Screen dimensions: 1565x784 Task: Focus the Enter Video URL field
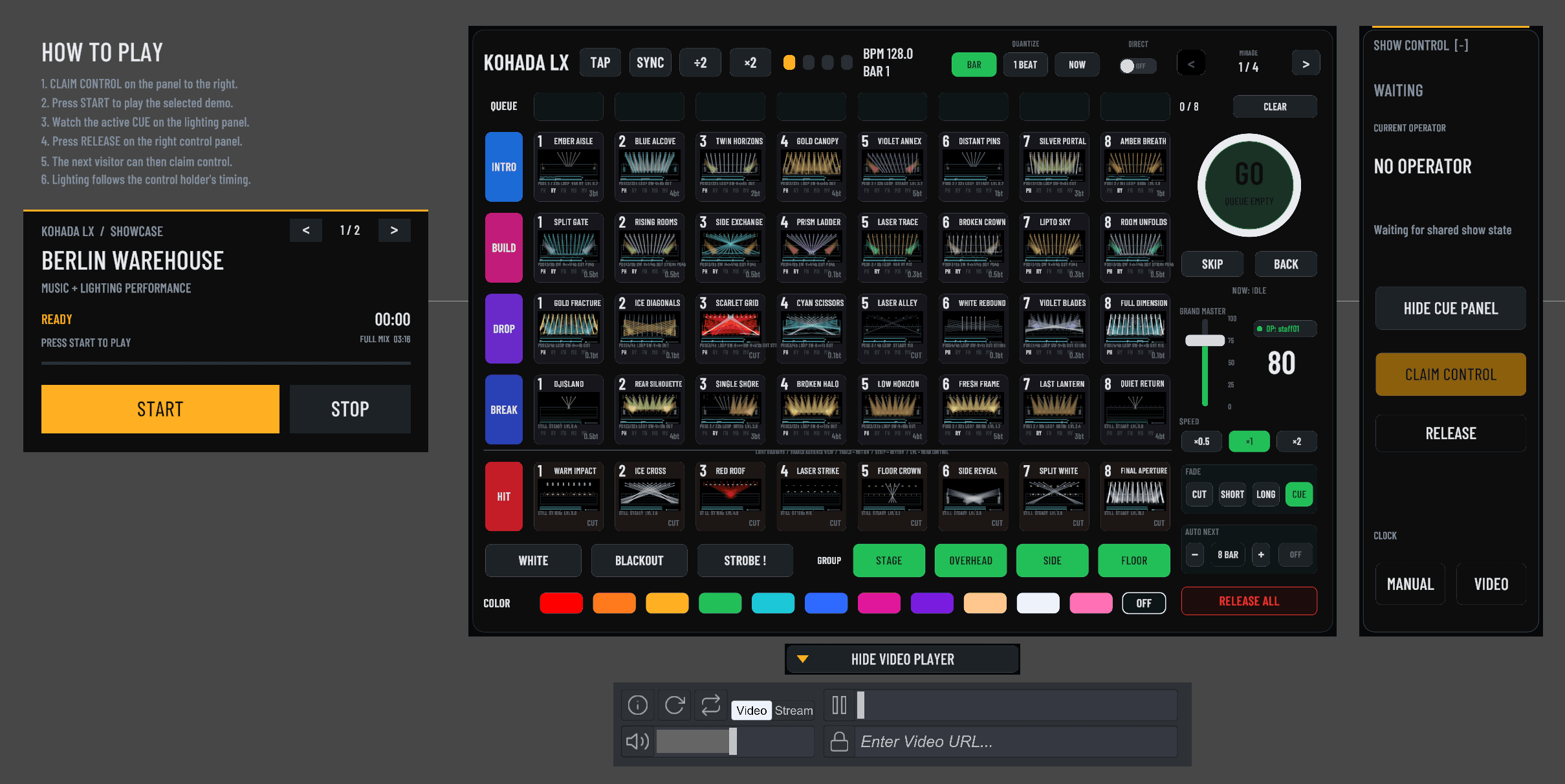(1016, 741)
